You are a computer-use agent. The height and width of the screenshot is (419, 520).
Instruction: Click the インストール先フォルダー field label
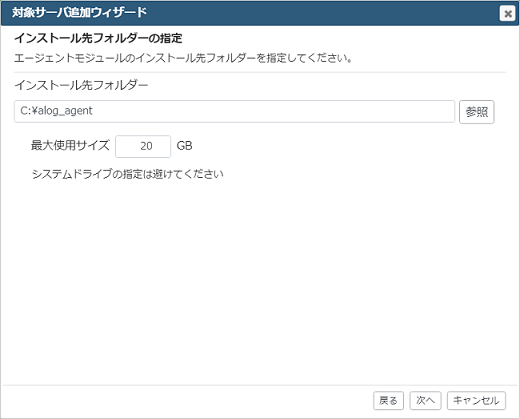coord(81,85)
